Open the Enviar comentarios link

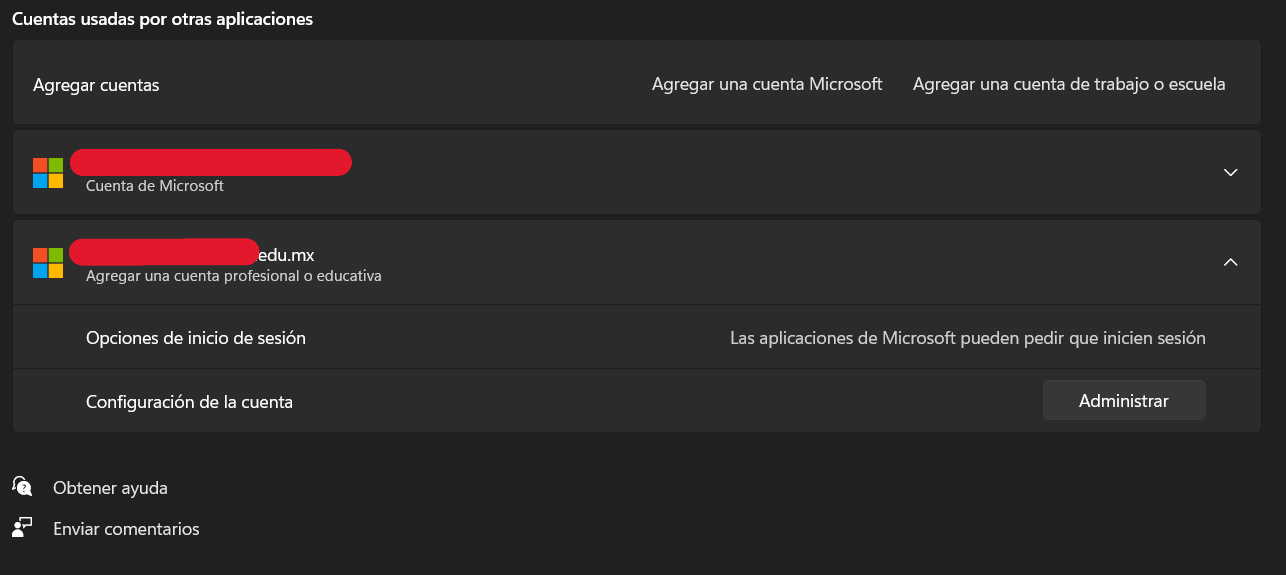(126, 529)
